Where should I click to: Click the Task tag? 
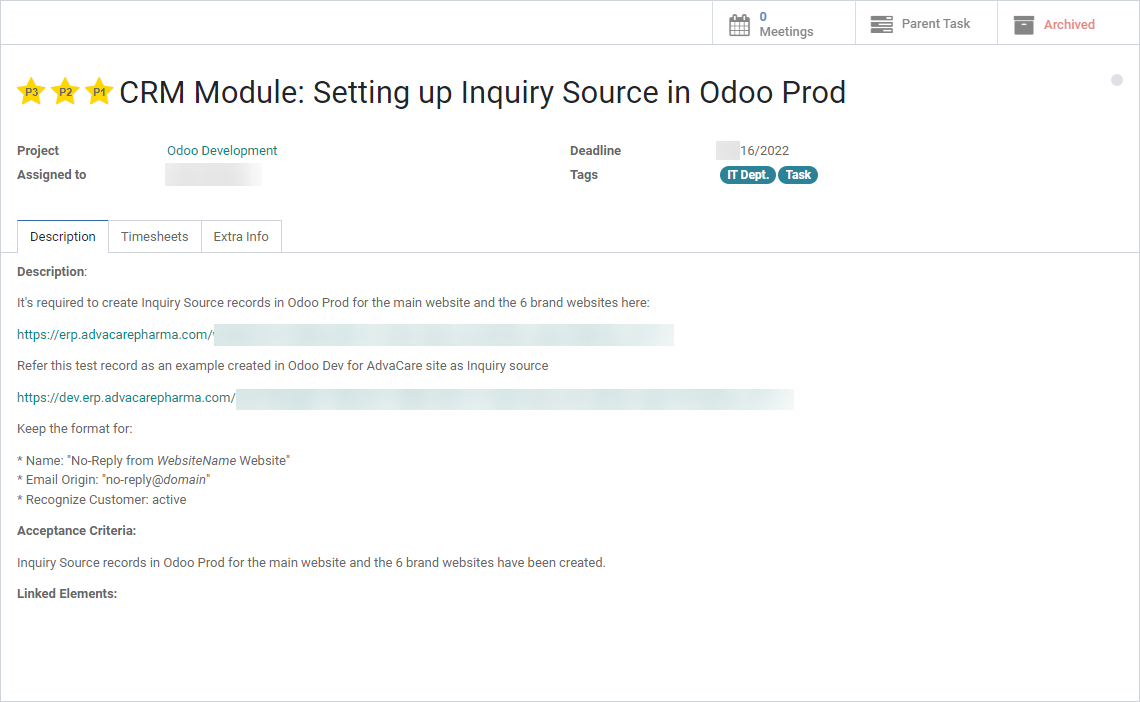798,174
